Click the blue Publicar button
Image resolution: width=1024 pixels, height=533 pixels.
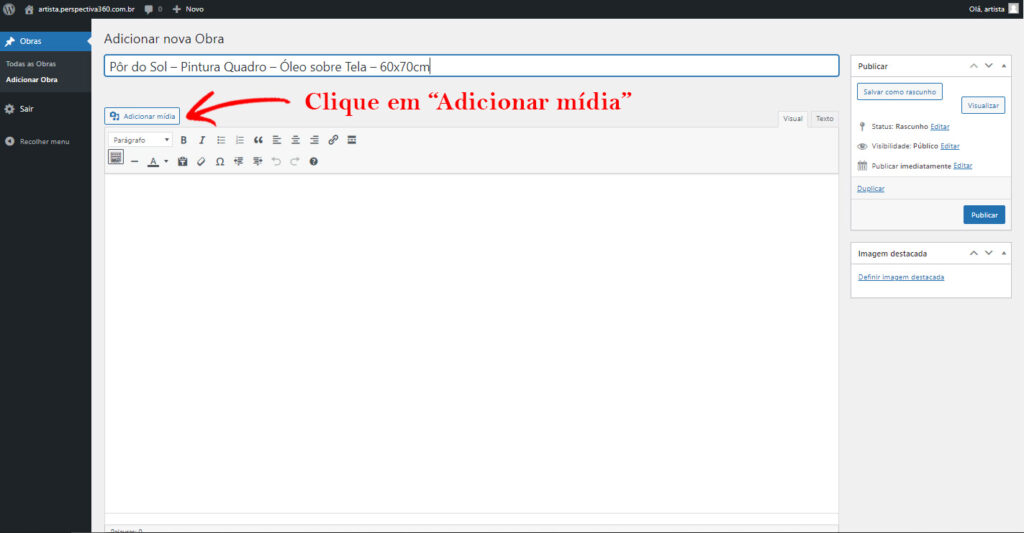pos(984,215)
